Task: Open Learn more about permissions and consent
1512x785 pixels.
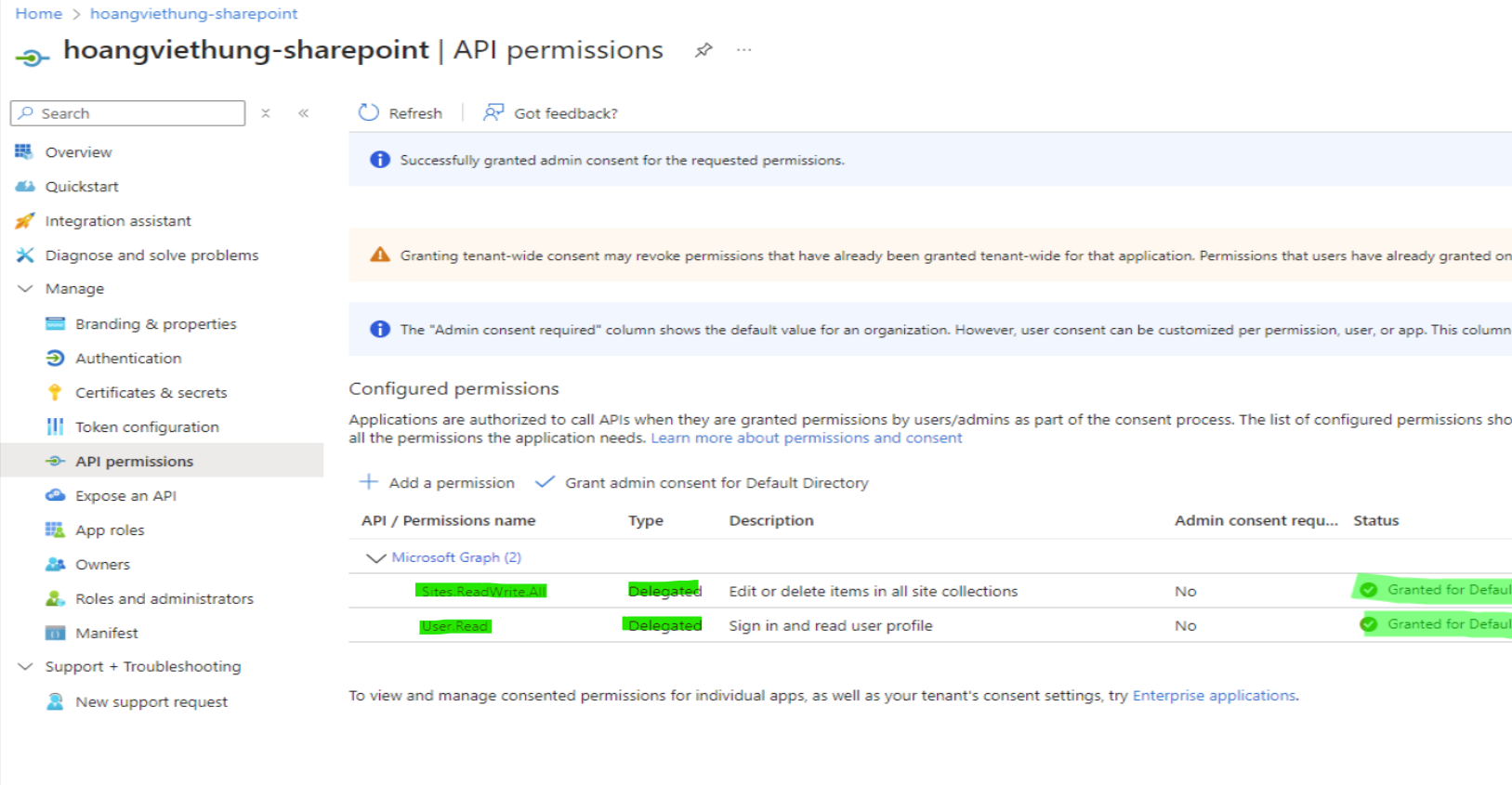Action: 807,438
